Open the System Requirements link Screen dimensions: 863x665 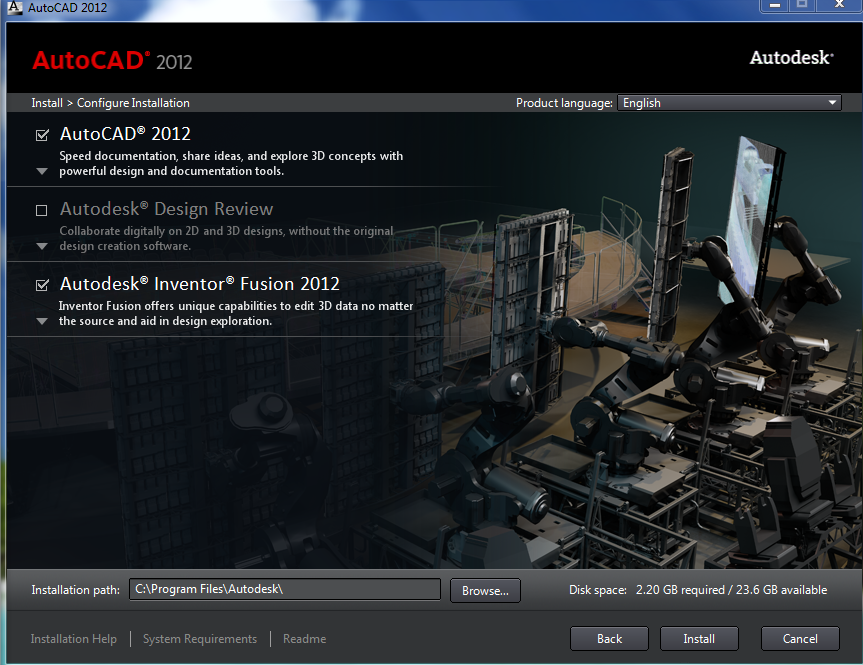coord(200,639)
